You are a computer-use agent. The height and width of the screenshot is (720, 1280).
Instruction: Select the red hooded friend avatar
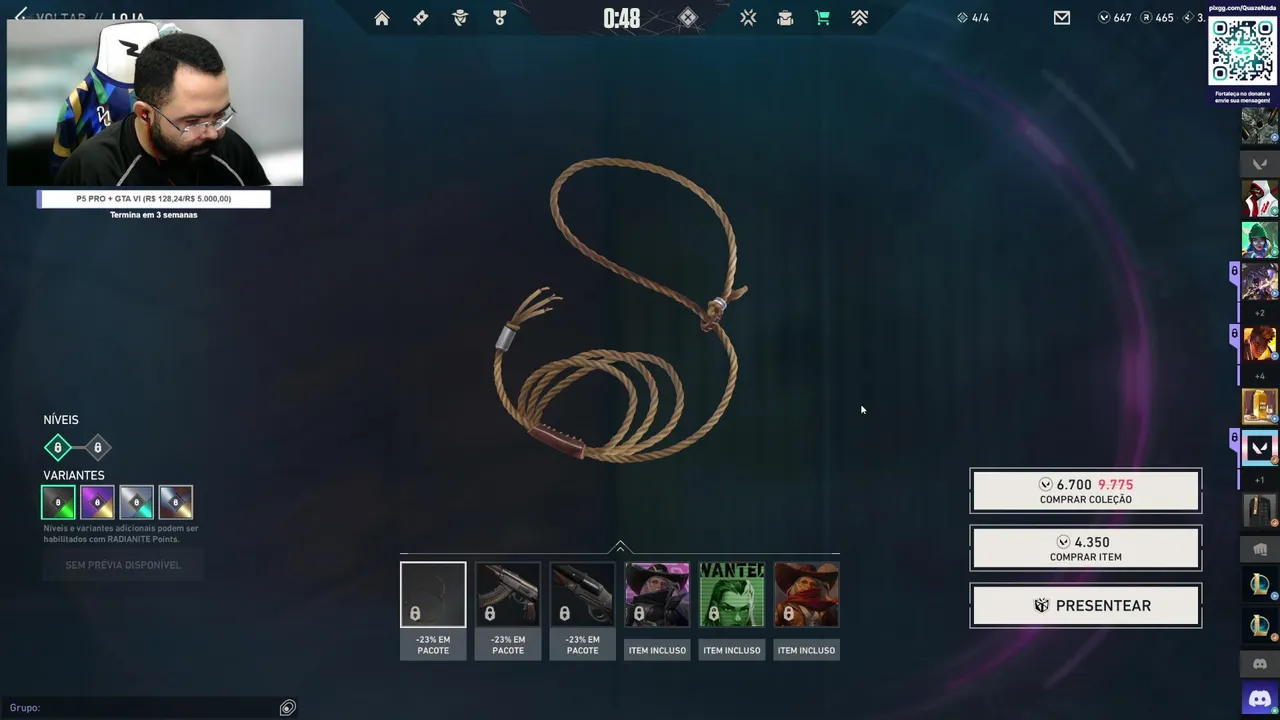tap(1260, 199)
